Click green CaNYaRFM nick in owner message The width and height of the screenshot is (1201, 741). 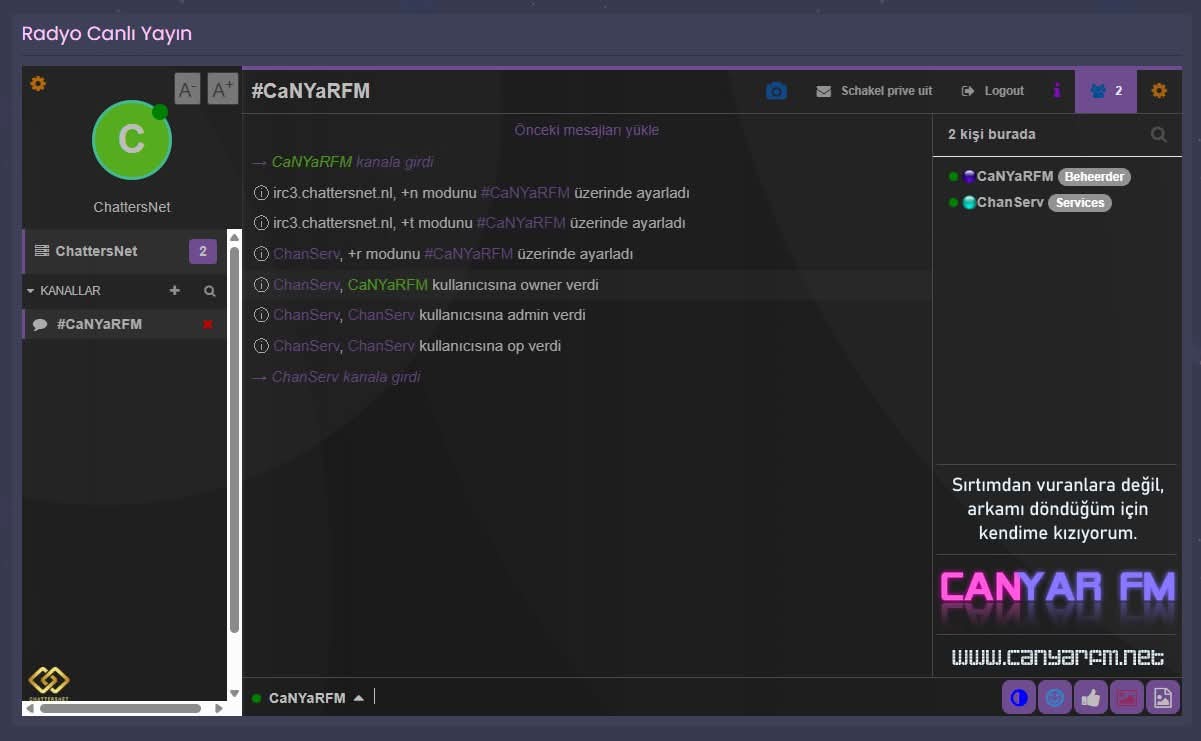pos(388,285)
